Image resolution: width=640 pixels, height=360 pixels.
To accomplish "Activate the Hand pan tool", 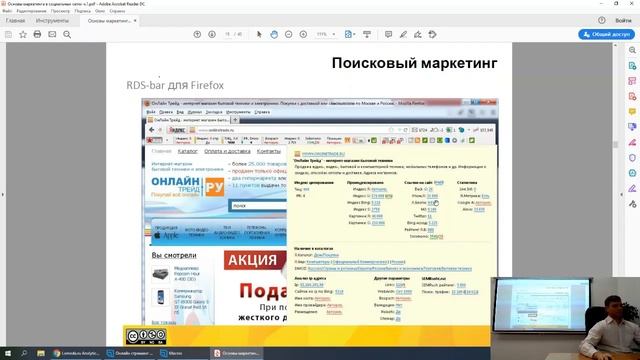I will (274, 34).
